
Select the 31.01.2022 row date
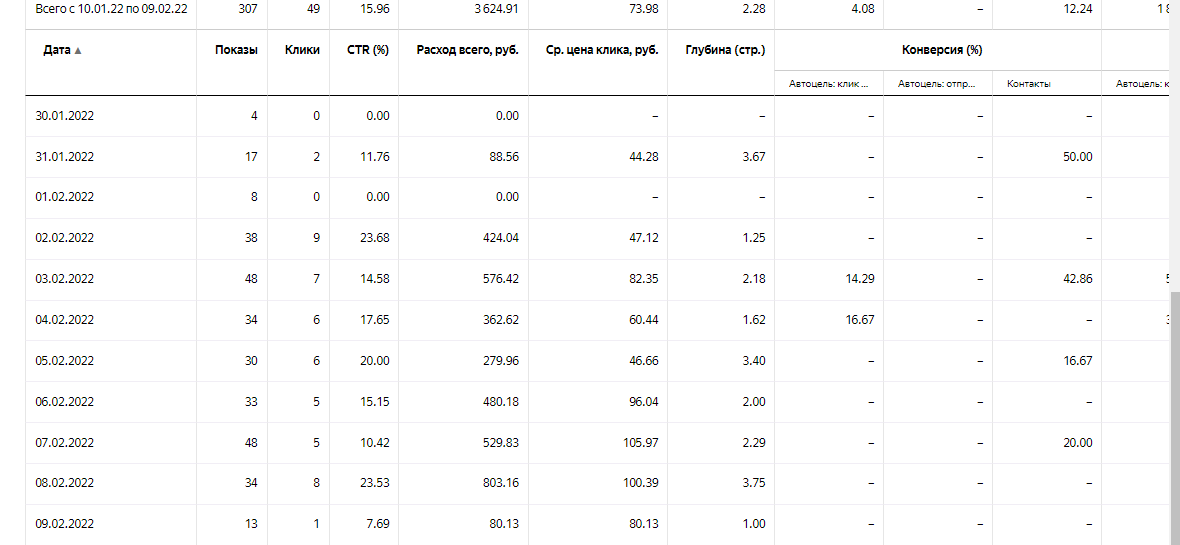click(65, 157)
